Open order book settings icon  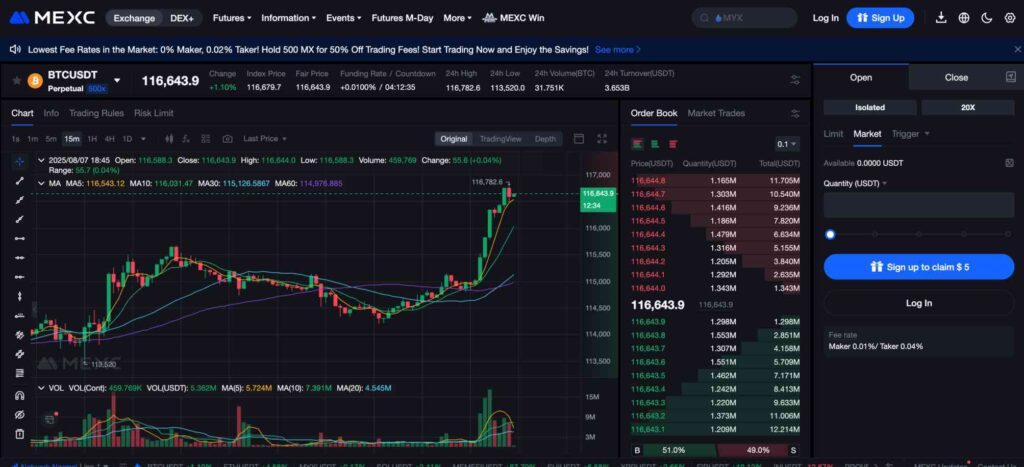click(795, 114)
